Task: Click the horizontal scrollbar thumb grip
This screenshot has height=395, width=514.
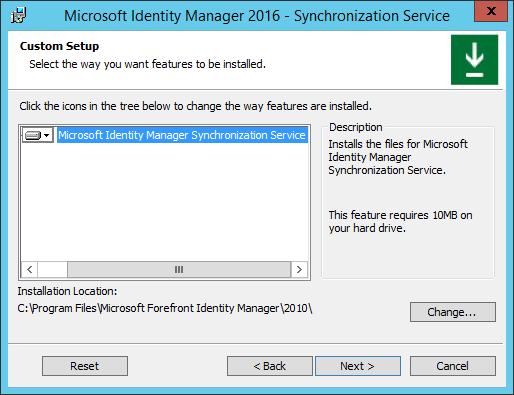Action: click(x=179, y=269)
